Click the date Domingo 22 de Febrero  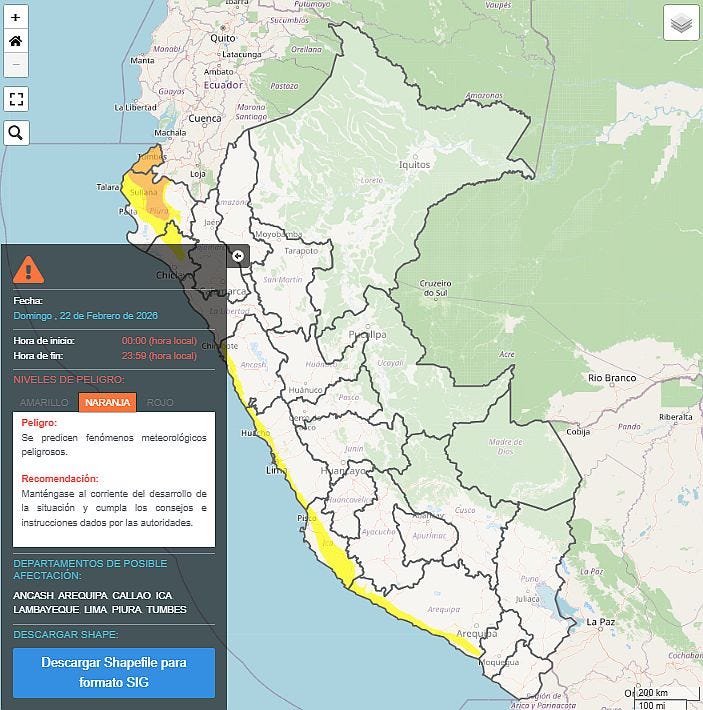pyautogui.click(x=85, y=315)
